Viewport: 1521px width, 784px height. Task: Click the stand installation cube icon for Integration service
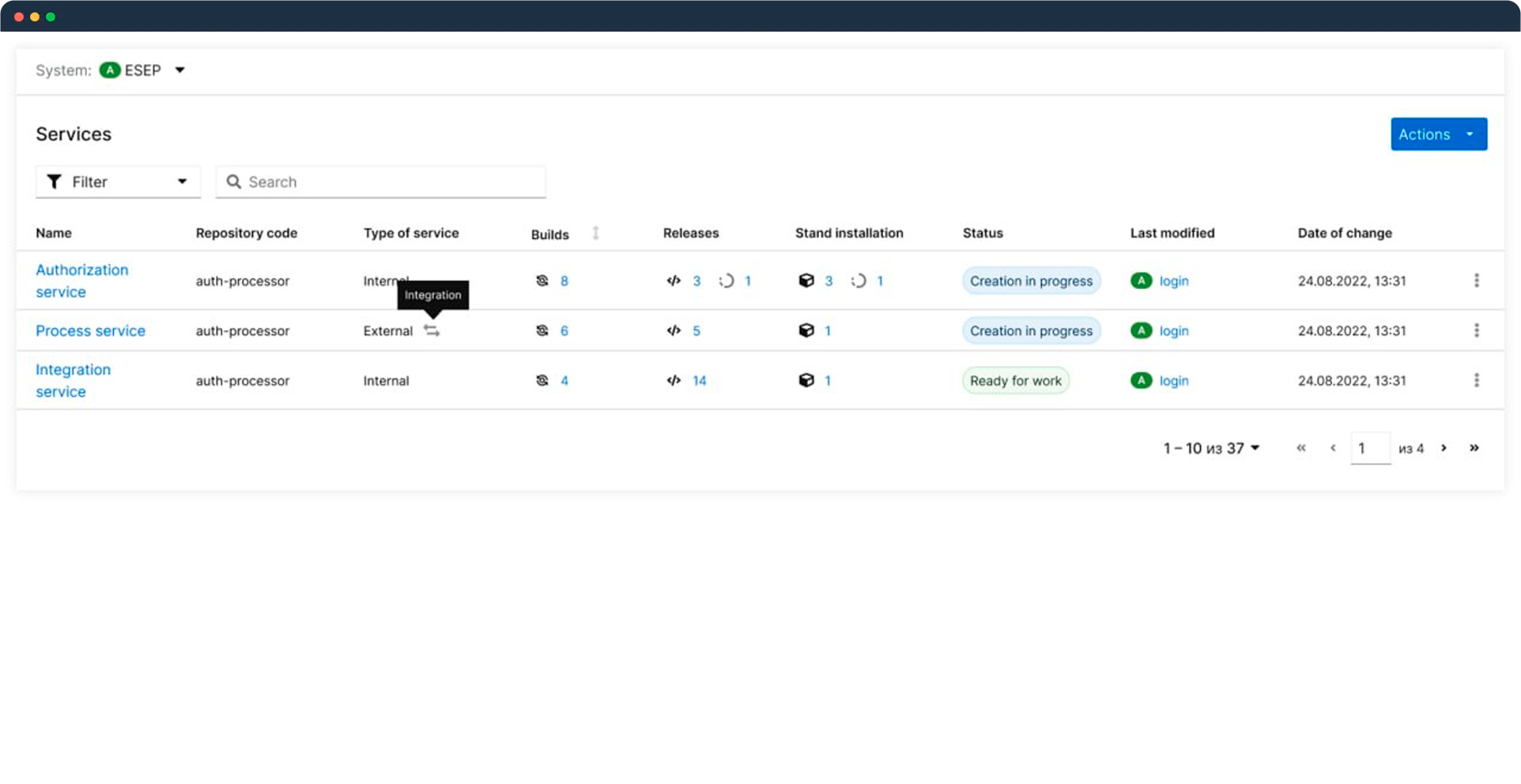[x=806, y=380]
